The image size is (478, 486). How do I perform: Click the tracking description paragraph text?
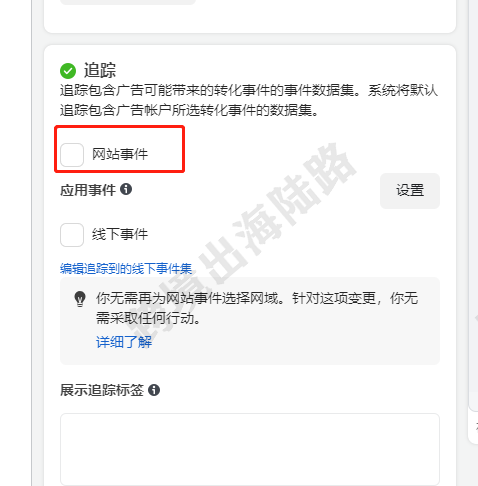(249, 100)
